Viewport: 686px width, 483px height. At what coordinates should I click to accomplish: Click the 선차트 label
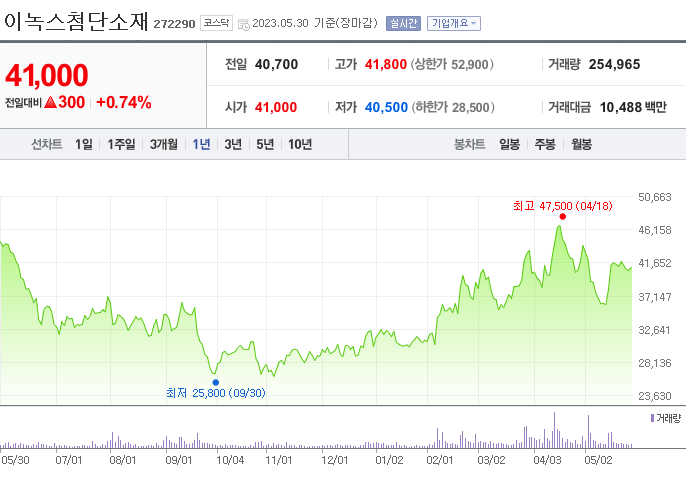(46, 144)
